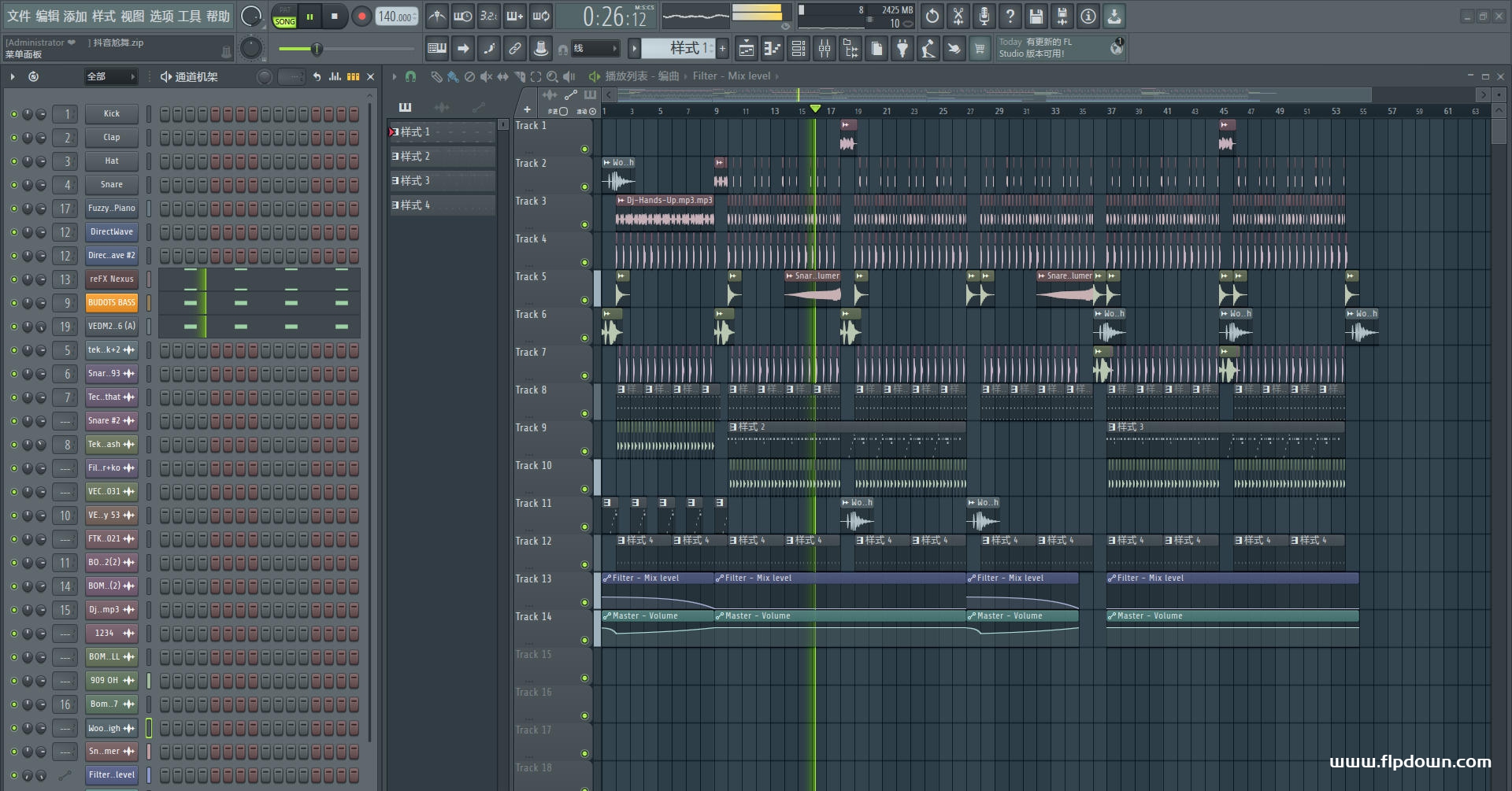Open the 线 snap setting dropdown
Screen dimensions: 1512x791
[x=595, y=49]
